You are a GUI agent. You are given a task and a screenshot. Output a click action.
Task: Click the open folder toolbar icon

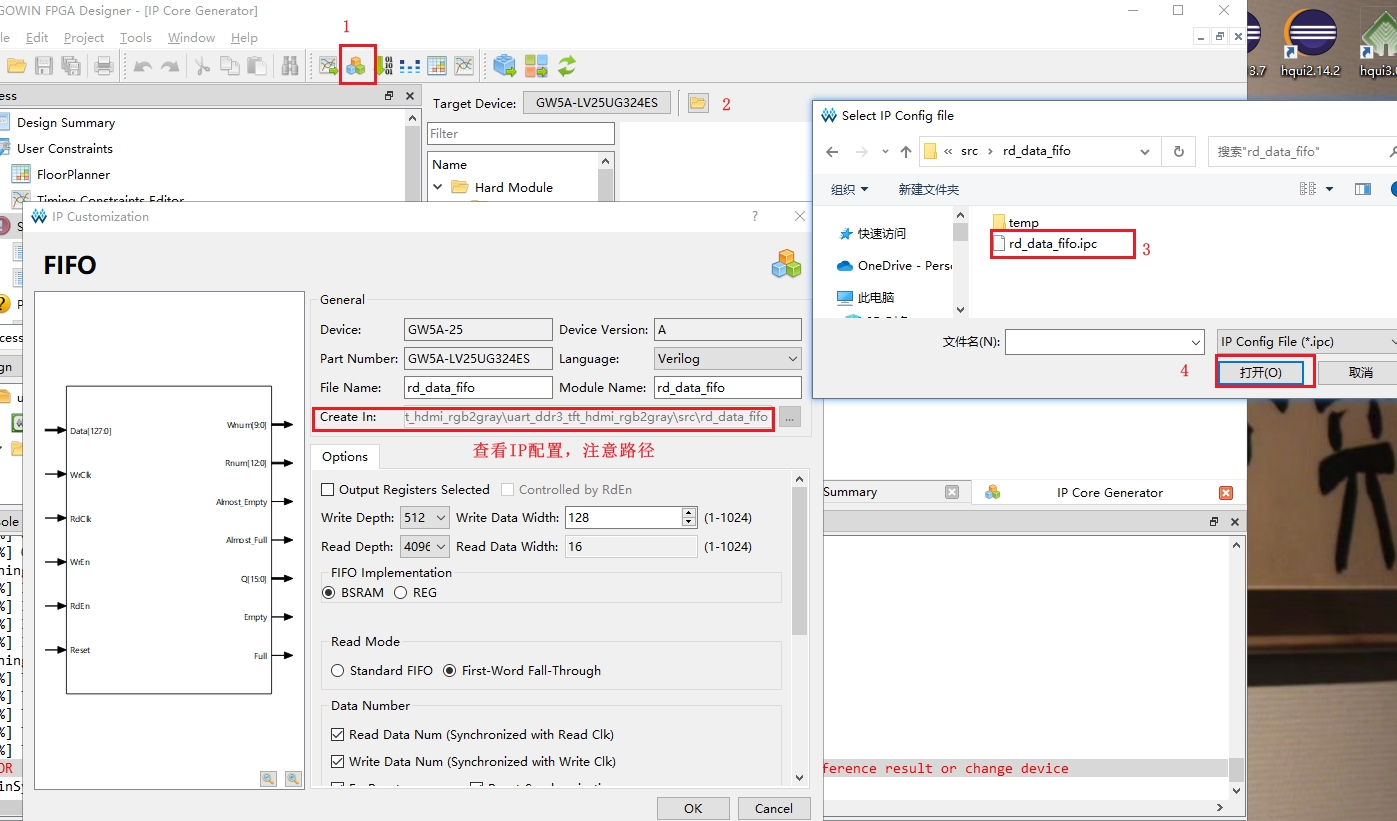pos(17,66)
